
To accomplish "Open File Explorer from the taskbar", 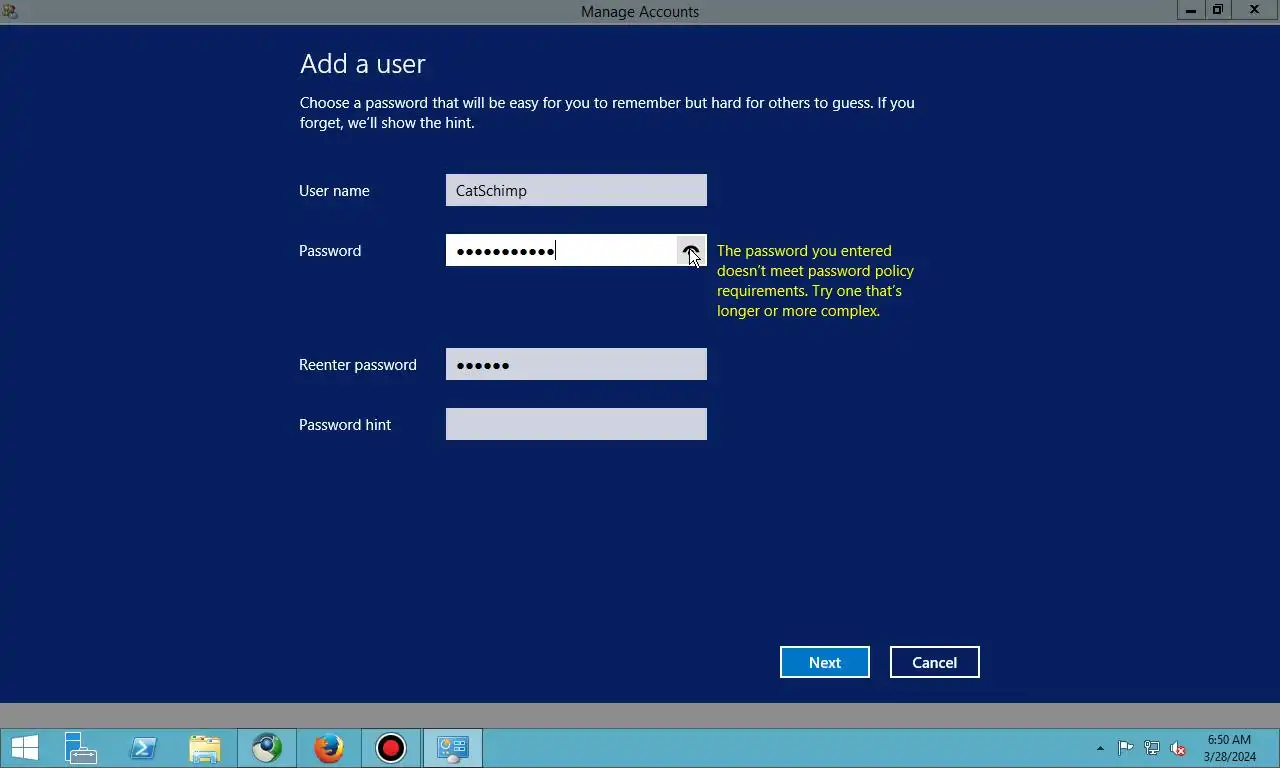I will [x=205, y=748].
